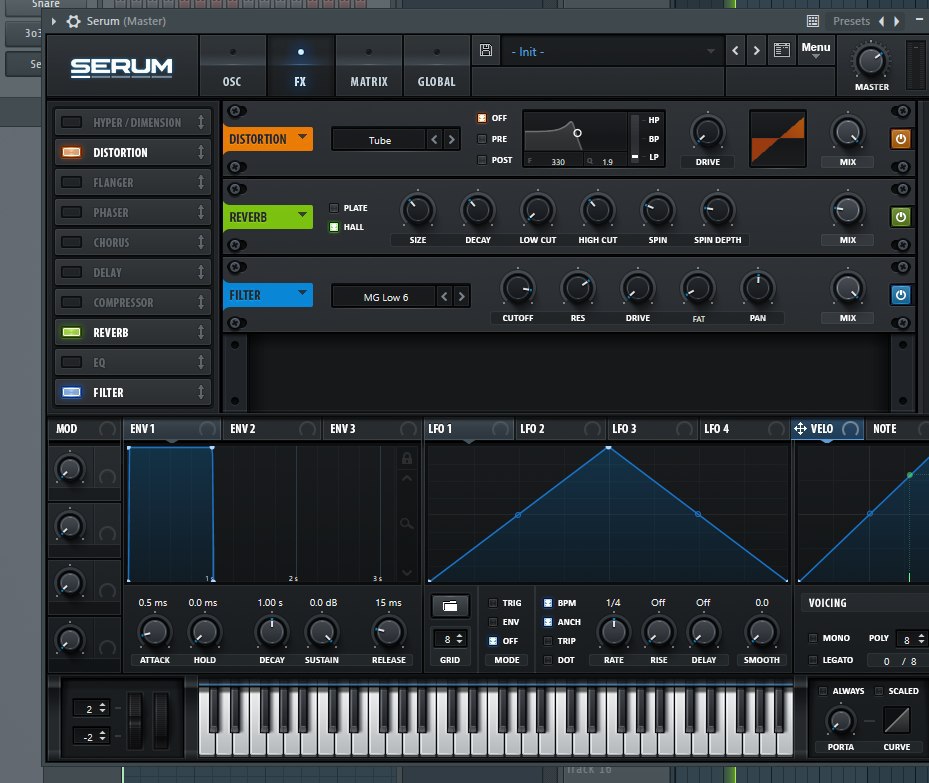Enable MONO voicing checkbox

813,638
